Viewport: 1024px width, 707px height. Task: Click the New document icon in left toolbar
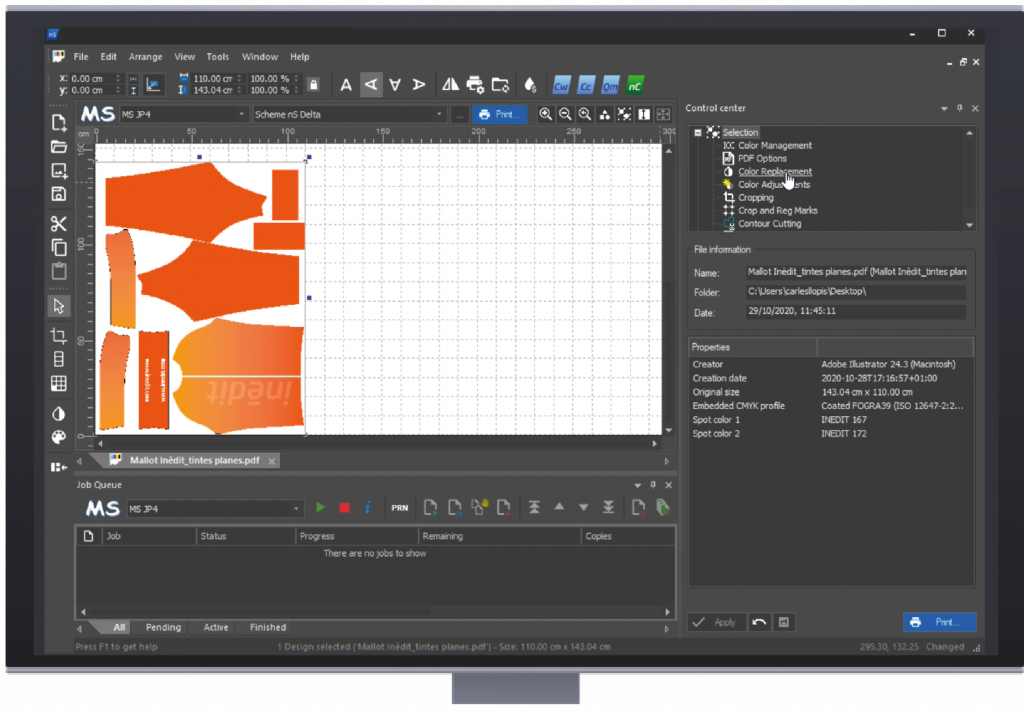point(59,123)
